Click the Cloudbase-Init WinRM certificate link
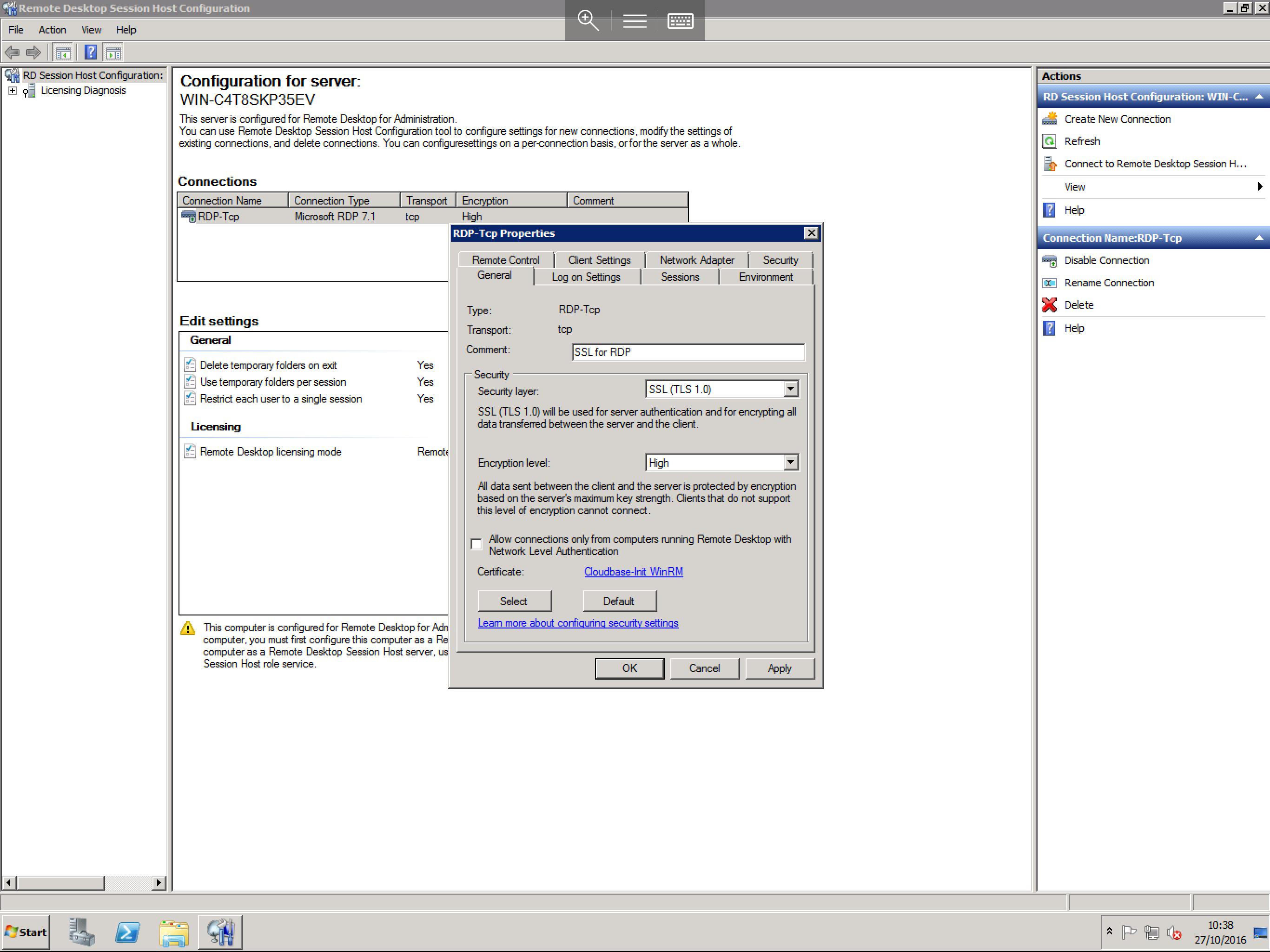This screenshot has width=1270, height=952. 635,571
